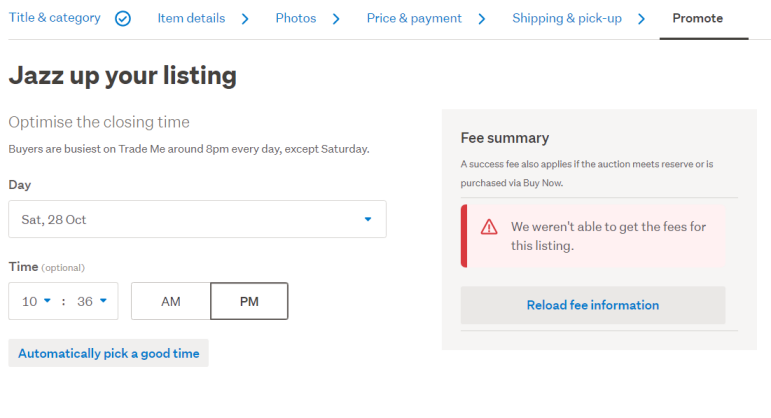Select AM for the closing time

click(x=171, y=301)
